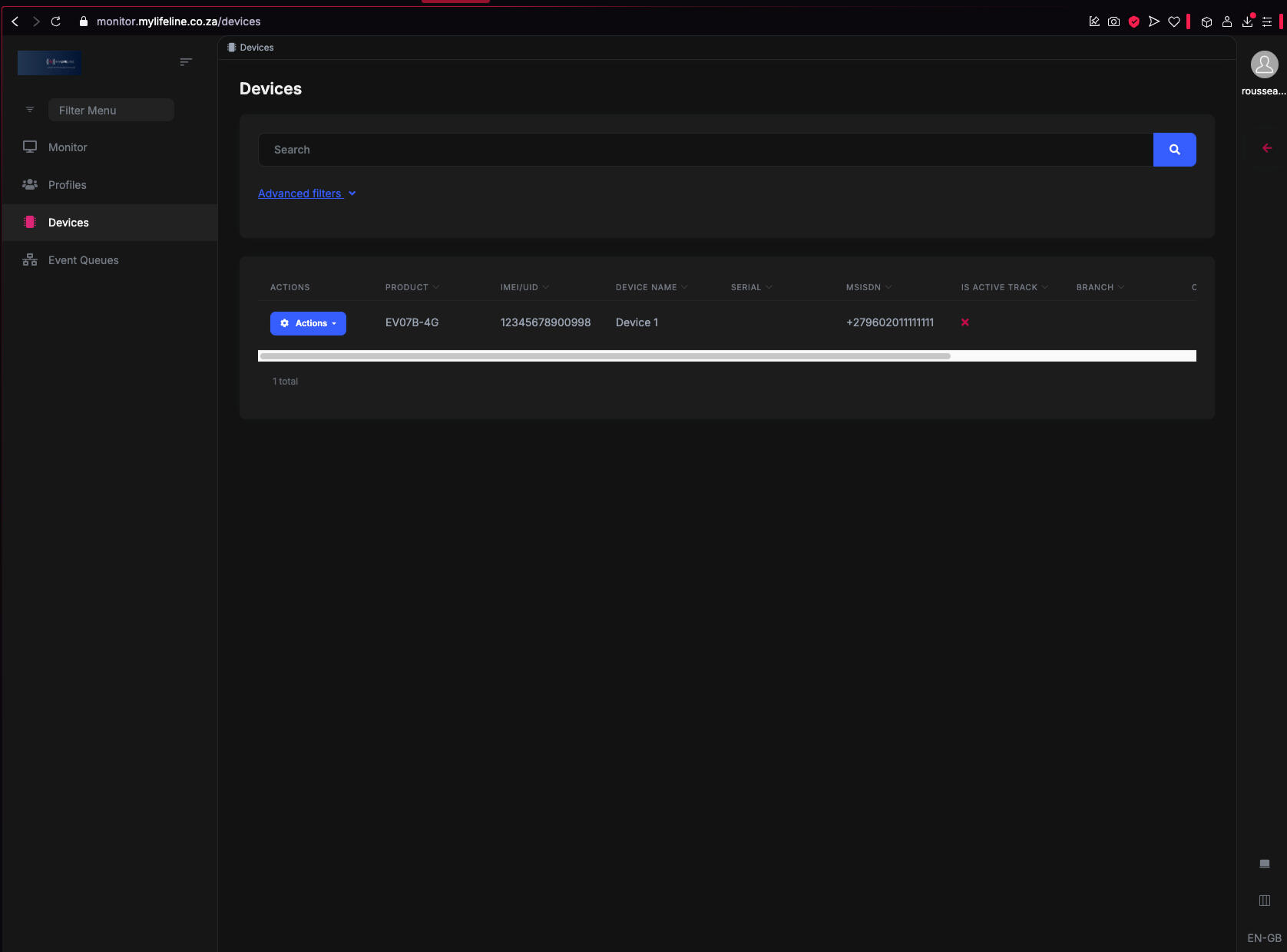Click the columns layout icon at bottom right
1287x952 pixels.
pos(1265,901)
